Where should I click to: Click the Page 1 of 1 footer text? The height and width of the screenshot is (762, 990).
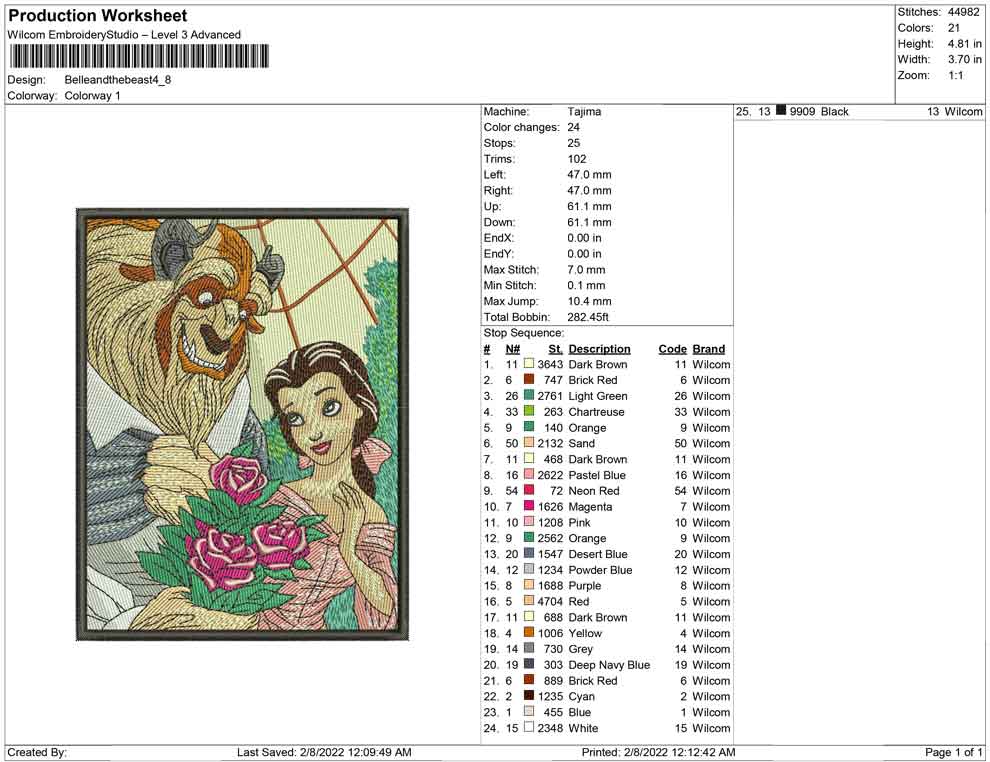point(953,752)
